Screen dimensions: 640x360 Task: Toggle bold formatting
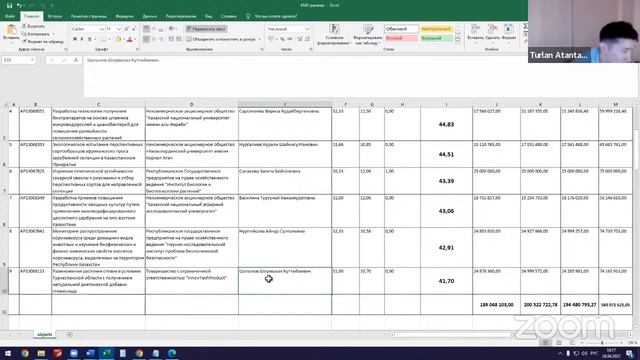[x=75, y=39]
